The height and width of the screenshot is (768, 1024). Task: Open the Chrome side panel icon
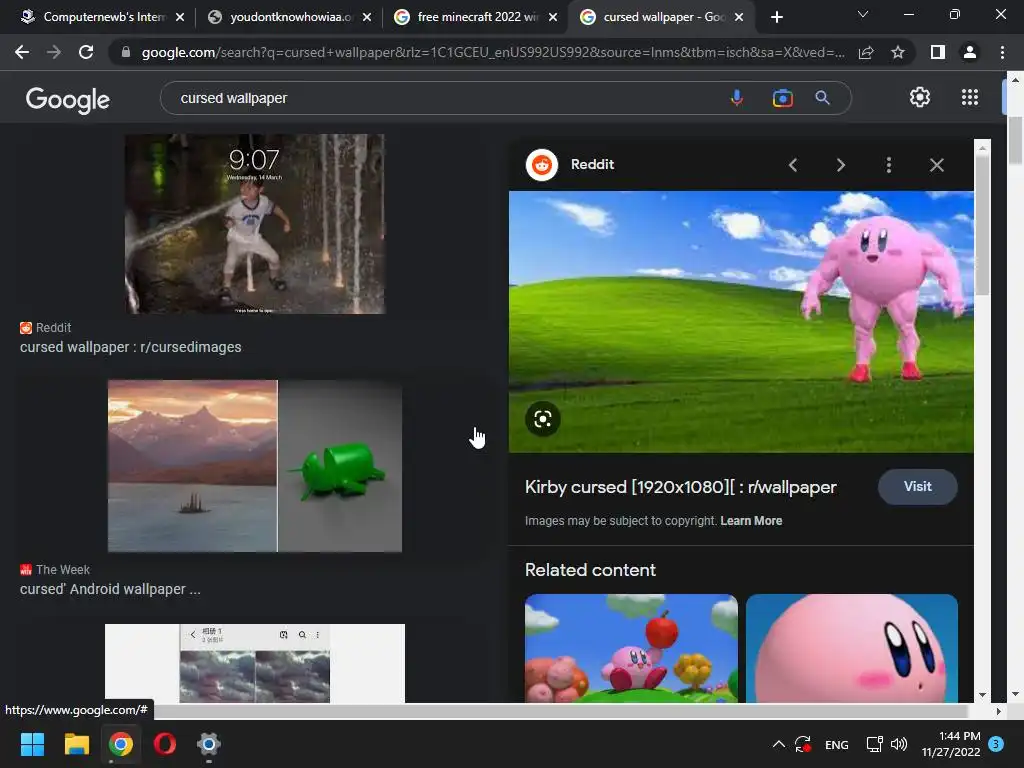pyautogui.click(x=938, y=52)
